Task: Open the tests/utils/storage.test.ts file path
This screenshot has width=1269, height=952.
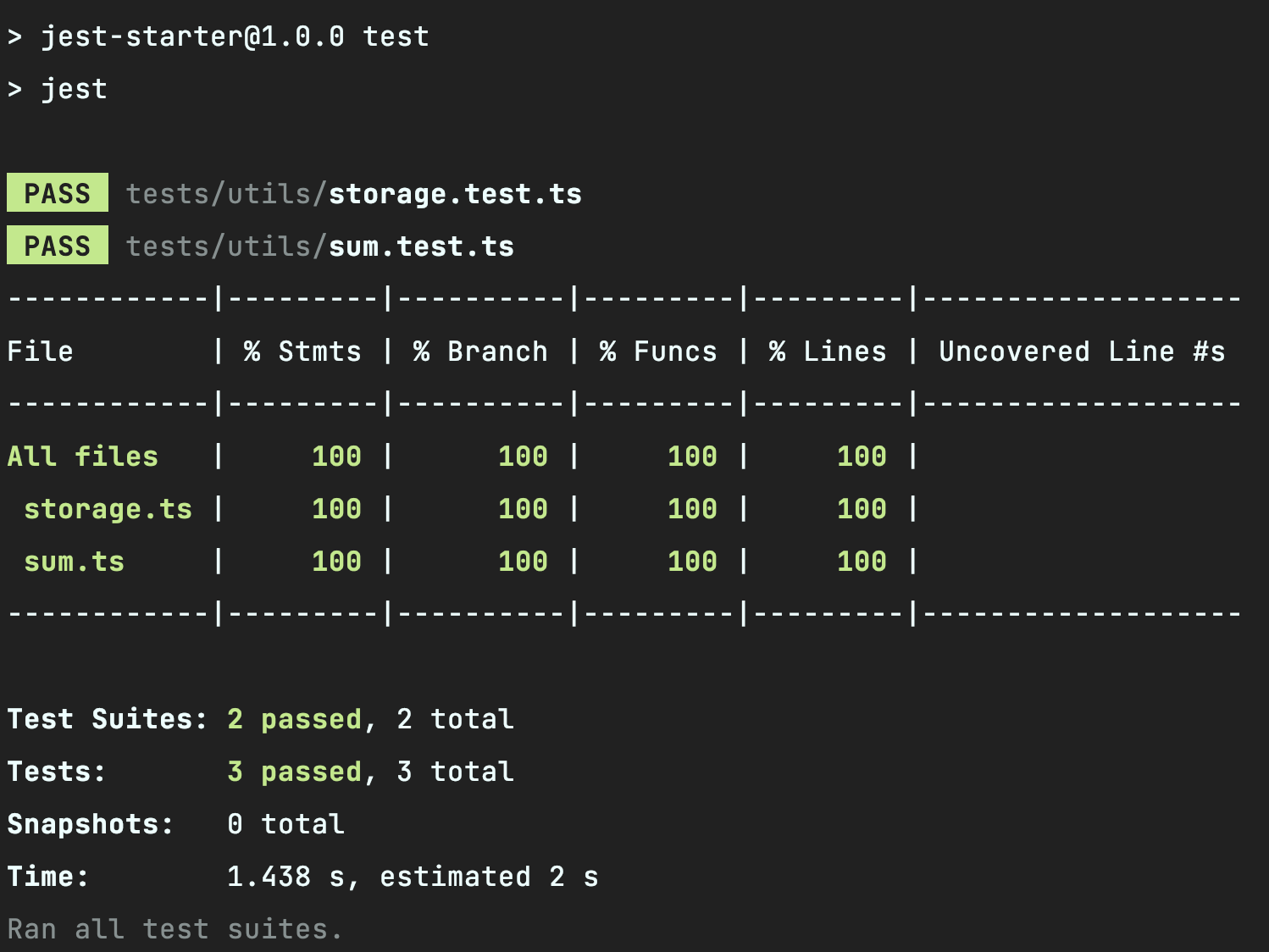Action: tap(353, 194)
